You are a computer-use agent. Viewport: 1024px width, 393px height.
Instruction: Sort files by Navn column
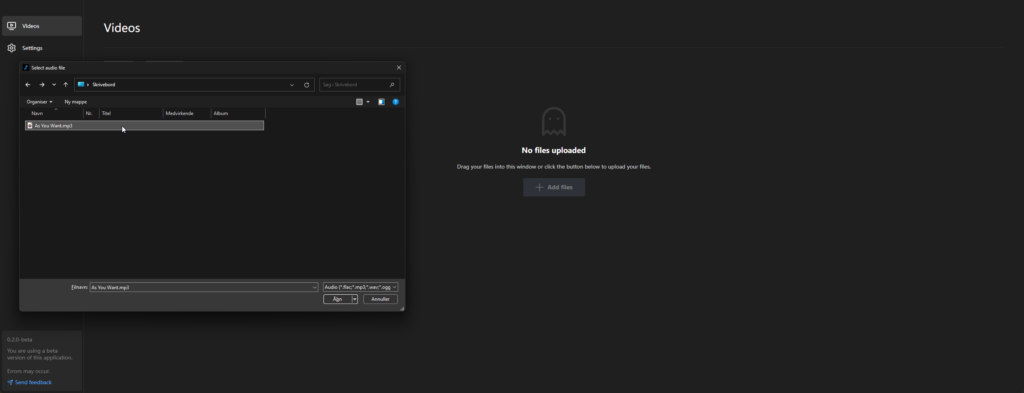click(x=55, y=114)
